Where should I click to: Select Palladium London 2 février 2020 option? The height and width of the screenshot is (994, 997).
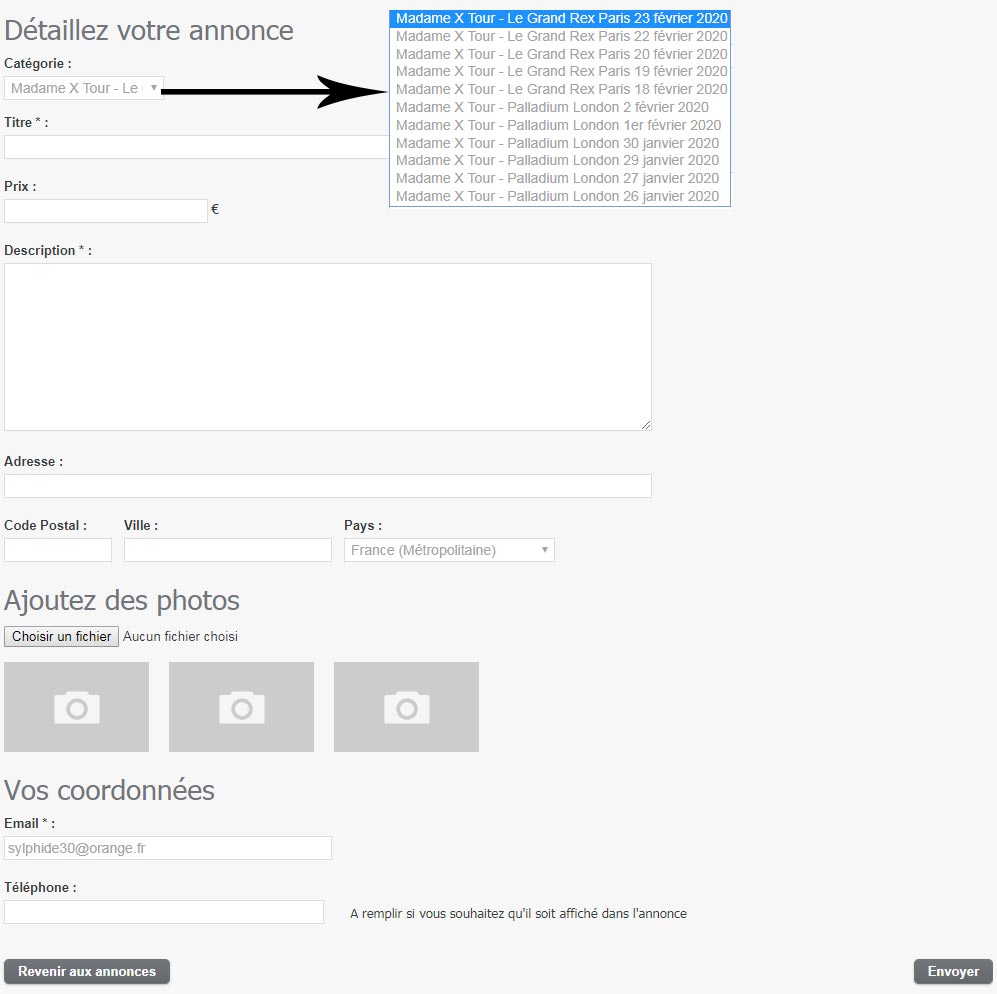tap(552, 107)
